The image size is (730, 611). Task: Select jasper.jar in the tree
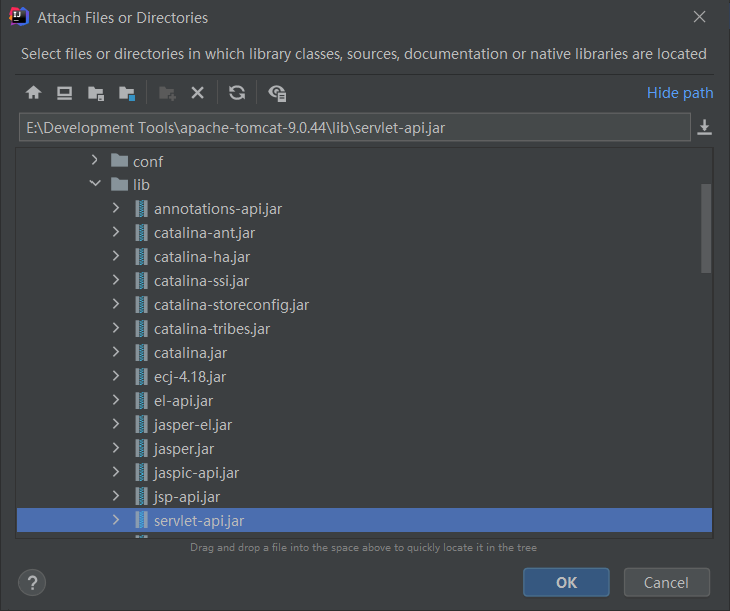pyautogui.click(x=184, y=449)
